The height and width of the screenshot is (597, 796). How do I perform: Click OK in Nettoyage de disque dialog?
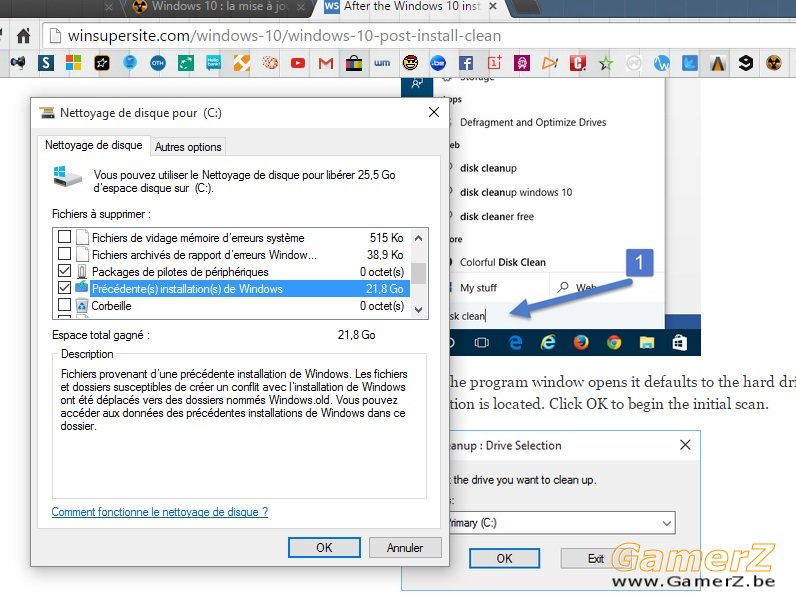[x=324, y=548]
